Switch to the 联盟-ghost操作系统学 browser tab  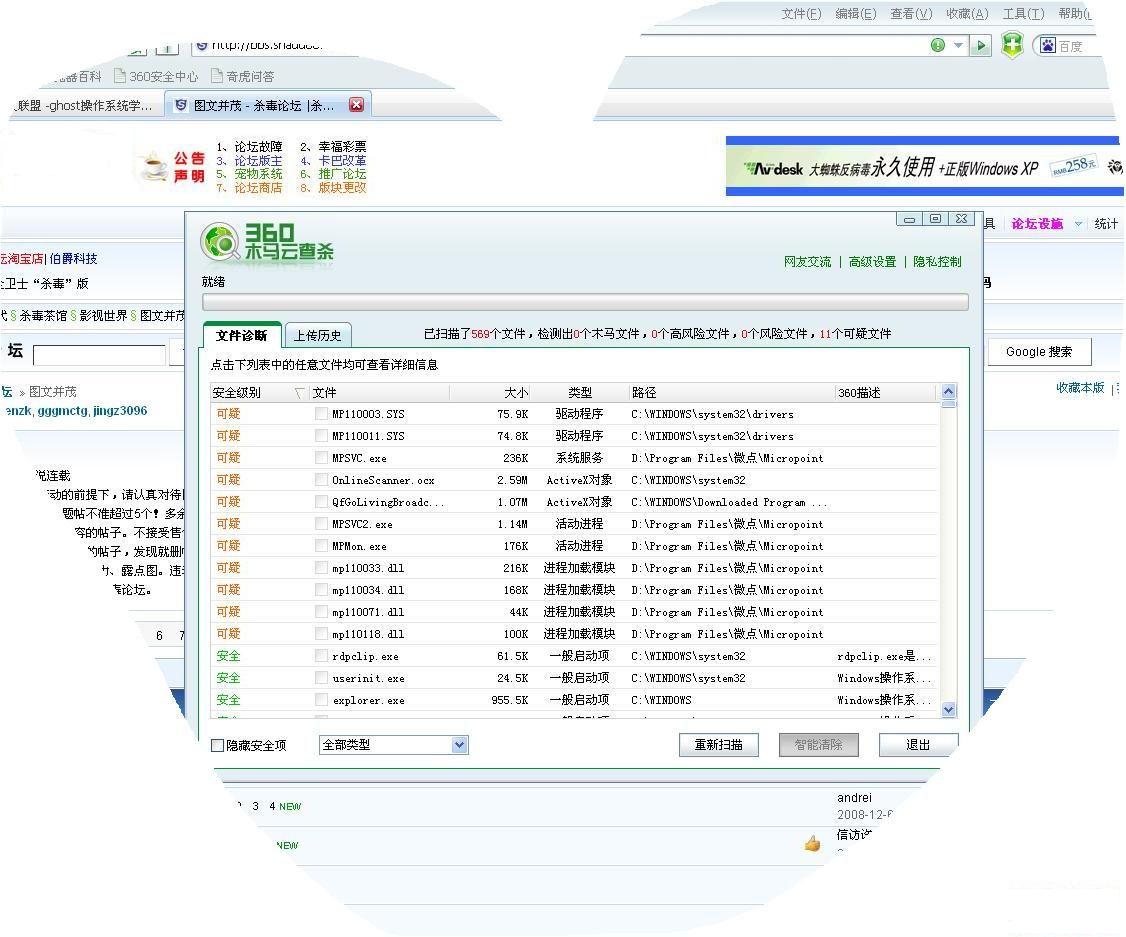(x=83, y=106)
